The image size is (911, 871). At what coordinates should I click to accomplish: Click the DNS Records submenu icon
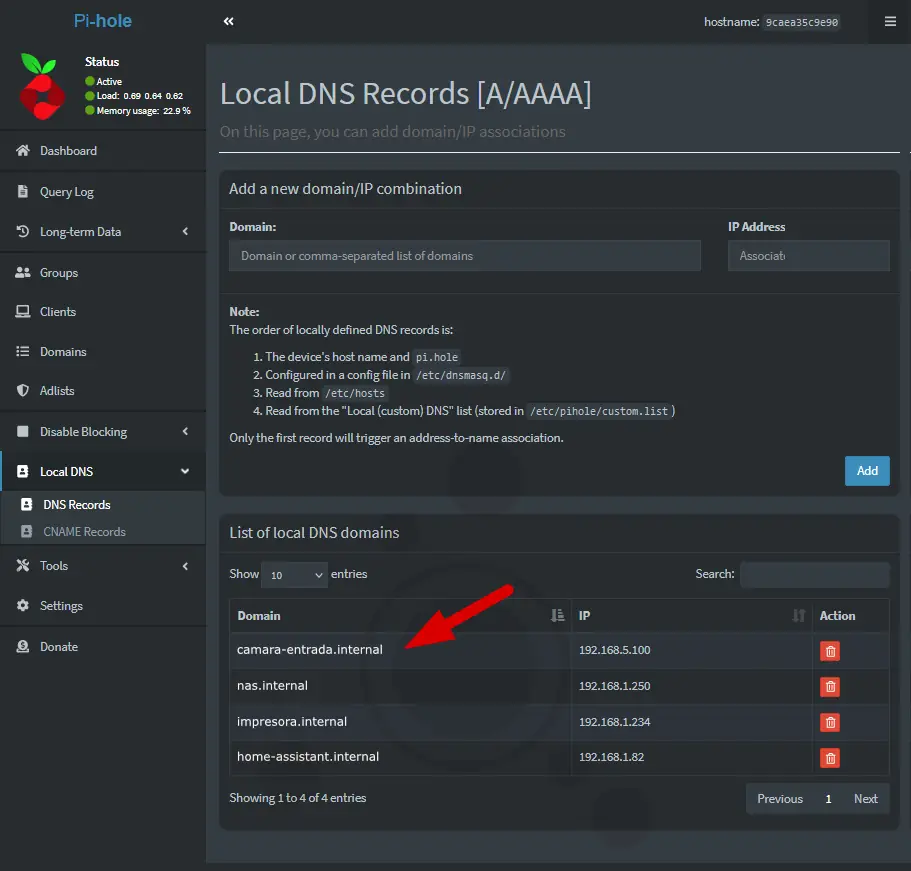[x=27, y=504]
